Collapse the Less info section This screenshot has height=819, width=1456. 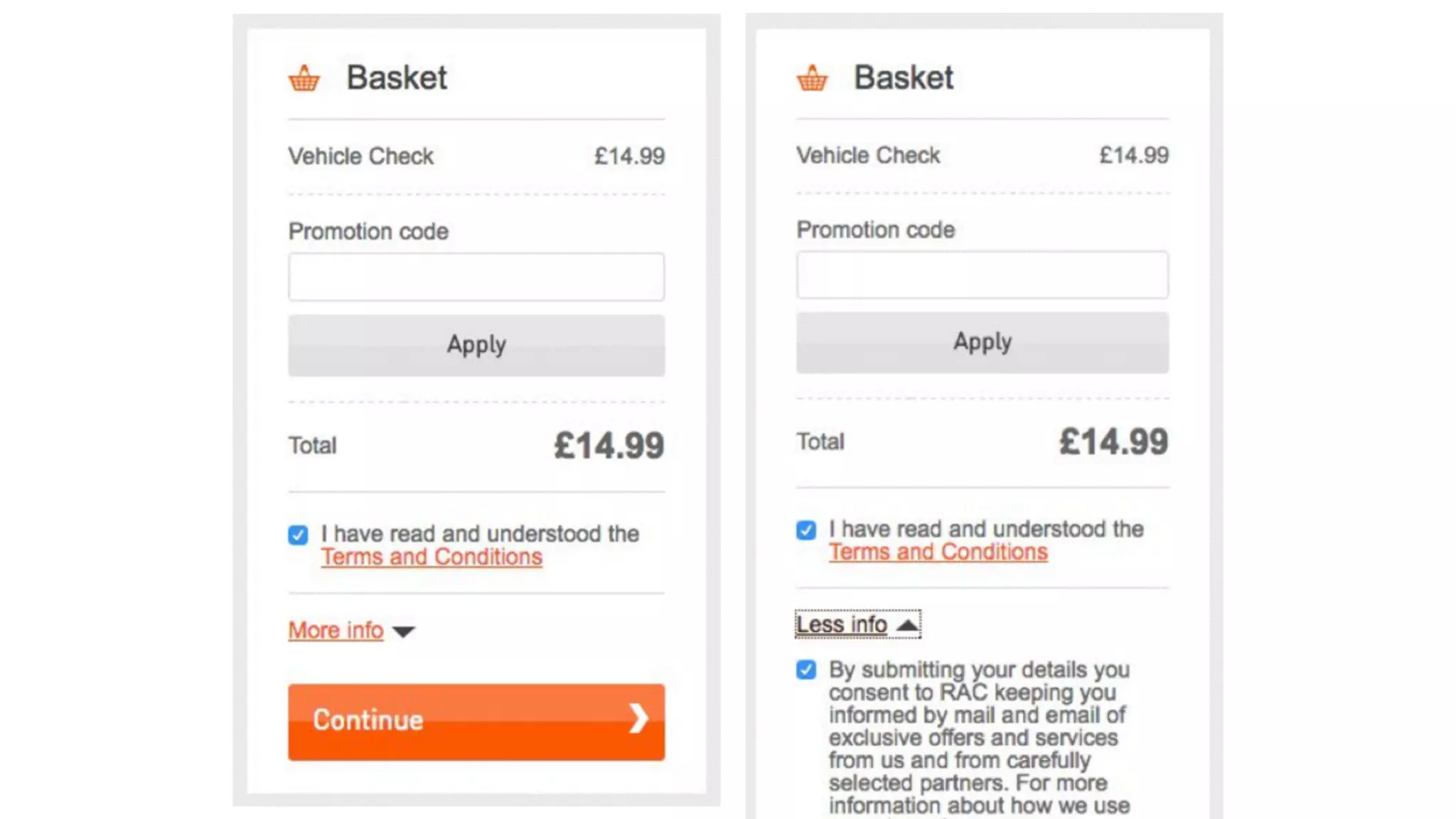(842, 625)
